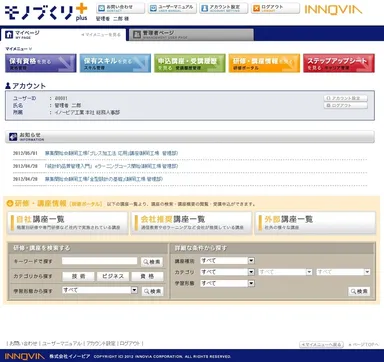Image resolution: width=384 pixels, height=362 pixels.
Task: Open the third カテゴリ dropdown
Action: [x=343, y=272]
